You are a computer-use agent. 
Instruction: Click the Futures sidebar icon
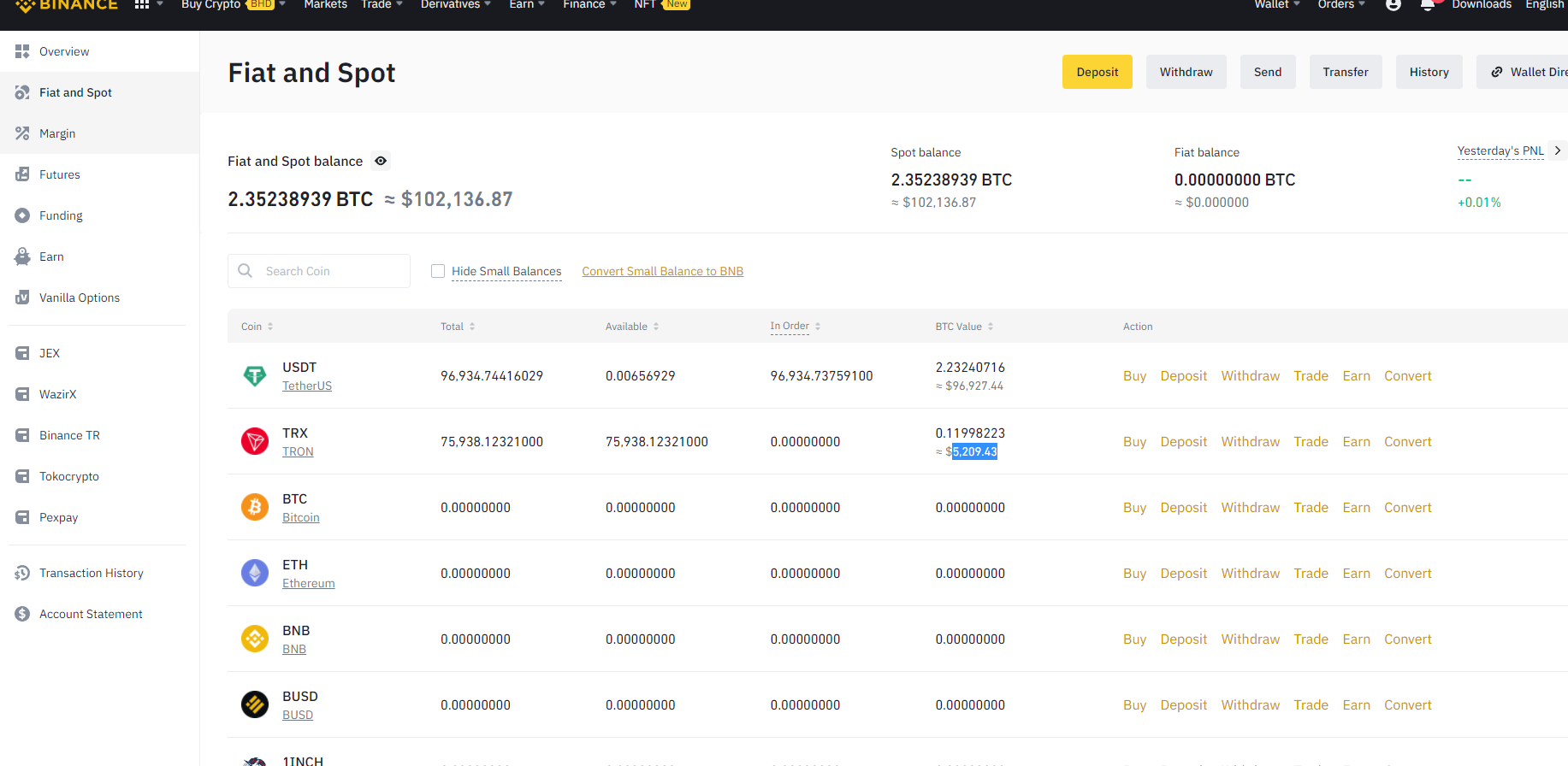22,174
